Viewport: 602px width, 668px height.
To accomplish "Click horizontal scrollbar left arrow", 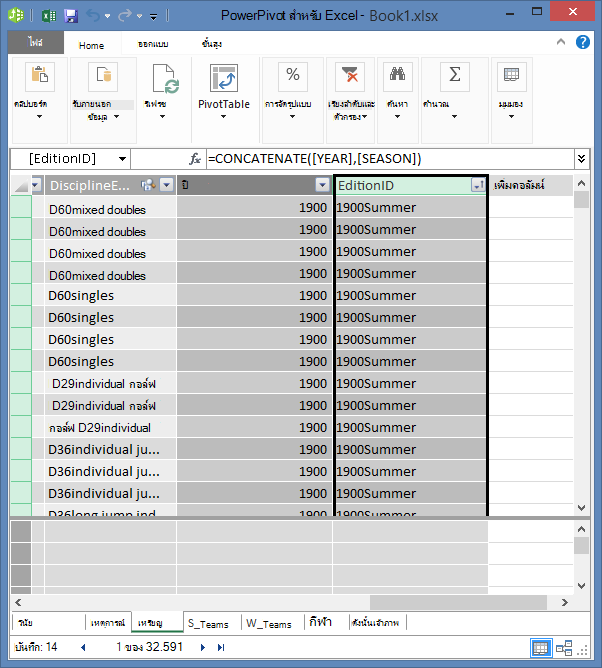I will 18,602.
